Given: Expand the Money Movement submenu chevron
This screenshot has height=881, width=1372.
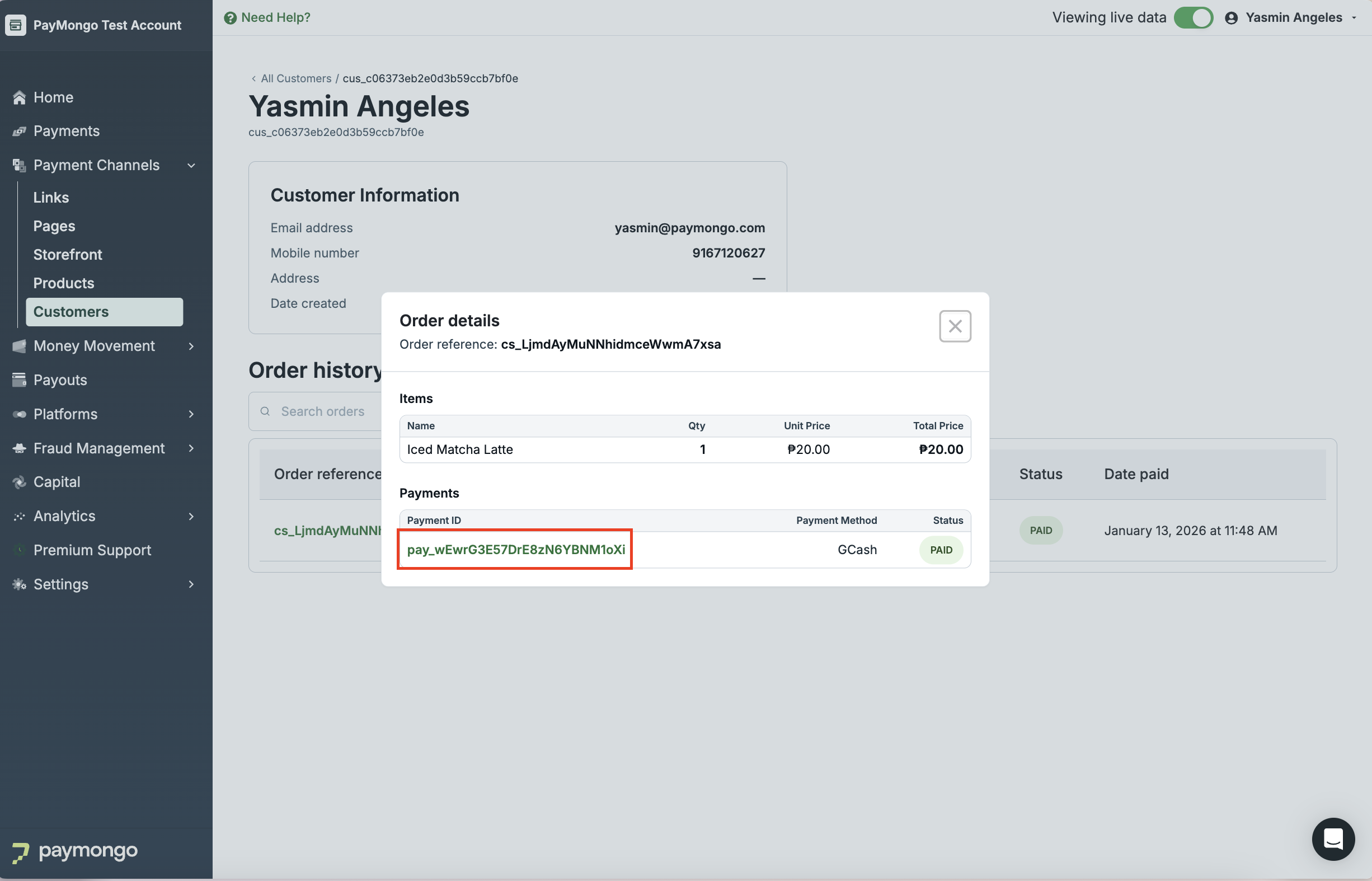Looking at the screenshot, I should pyautogui.click(x=191, y=346).
